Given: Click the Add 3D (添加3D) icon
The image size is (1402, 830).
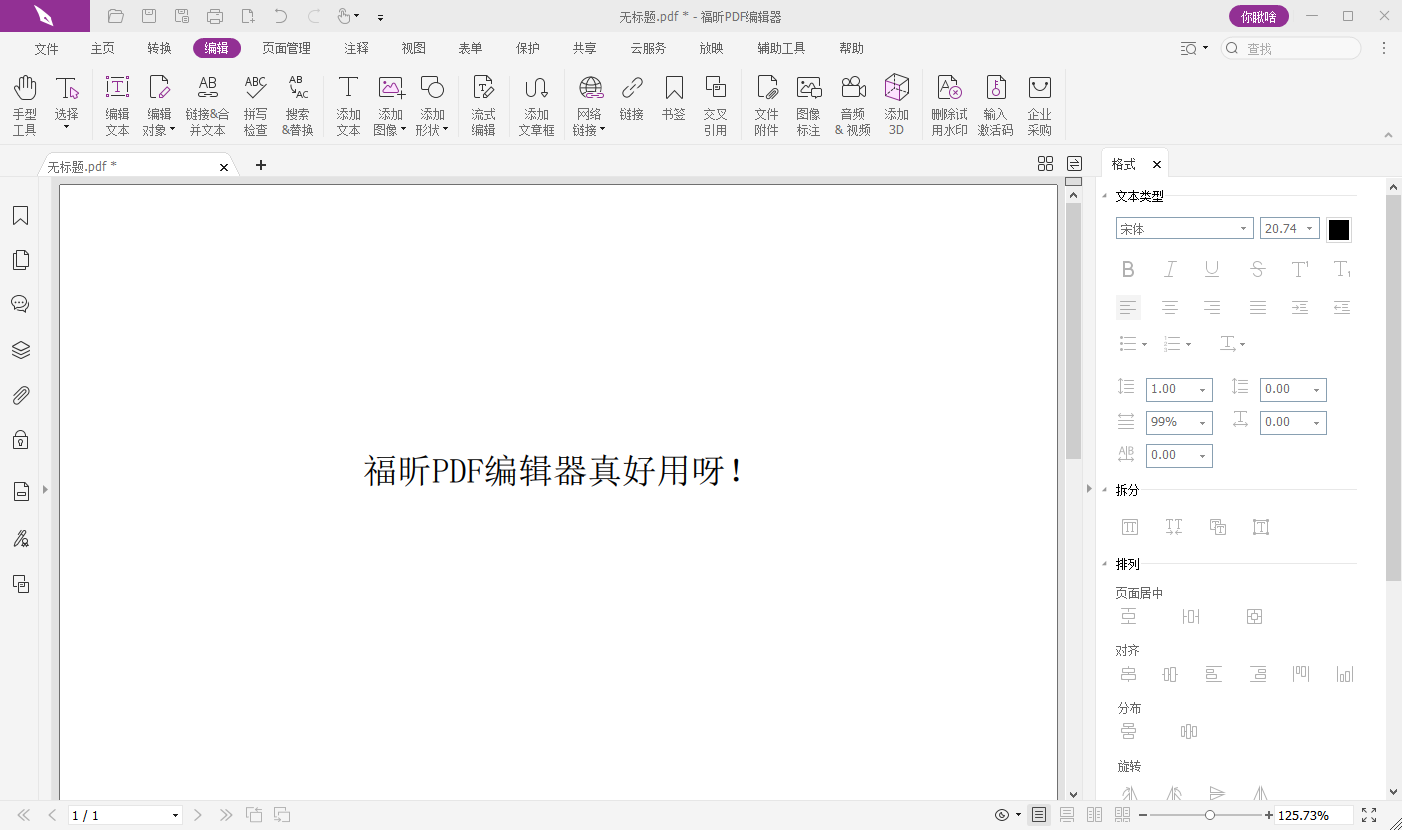Looking at the screenshot, I should (x=896, y=105).
